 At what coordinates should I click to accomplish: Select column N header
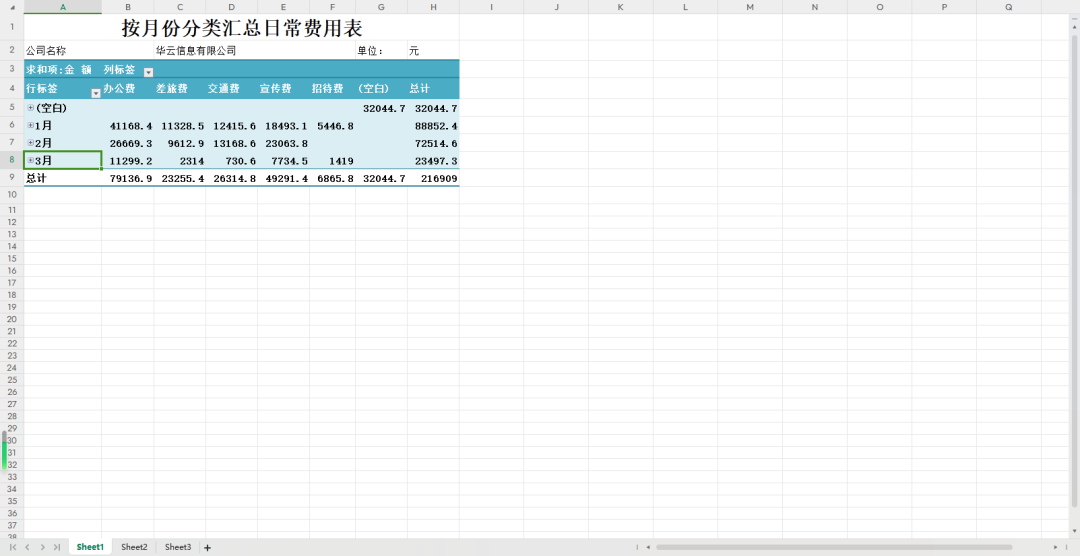pyautogui.click(x=815, y=7)
